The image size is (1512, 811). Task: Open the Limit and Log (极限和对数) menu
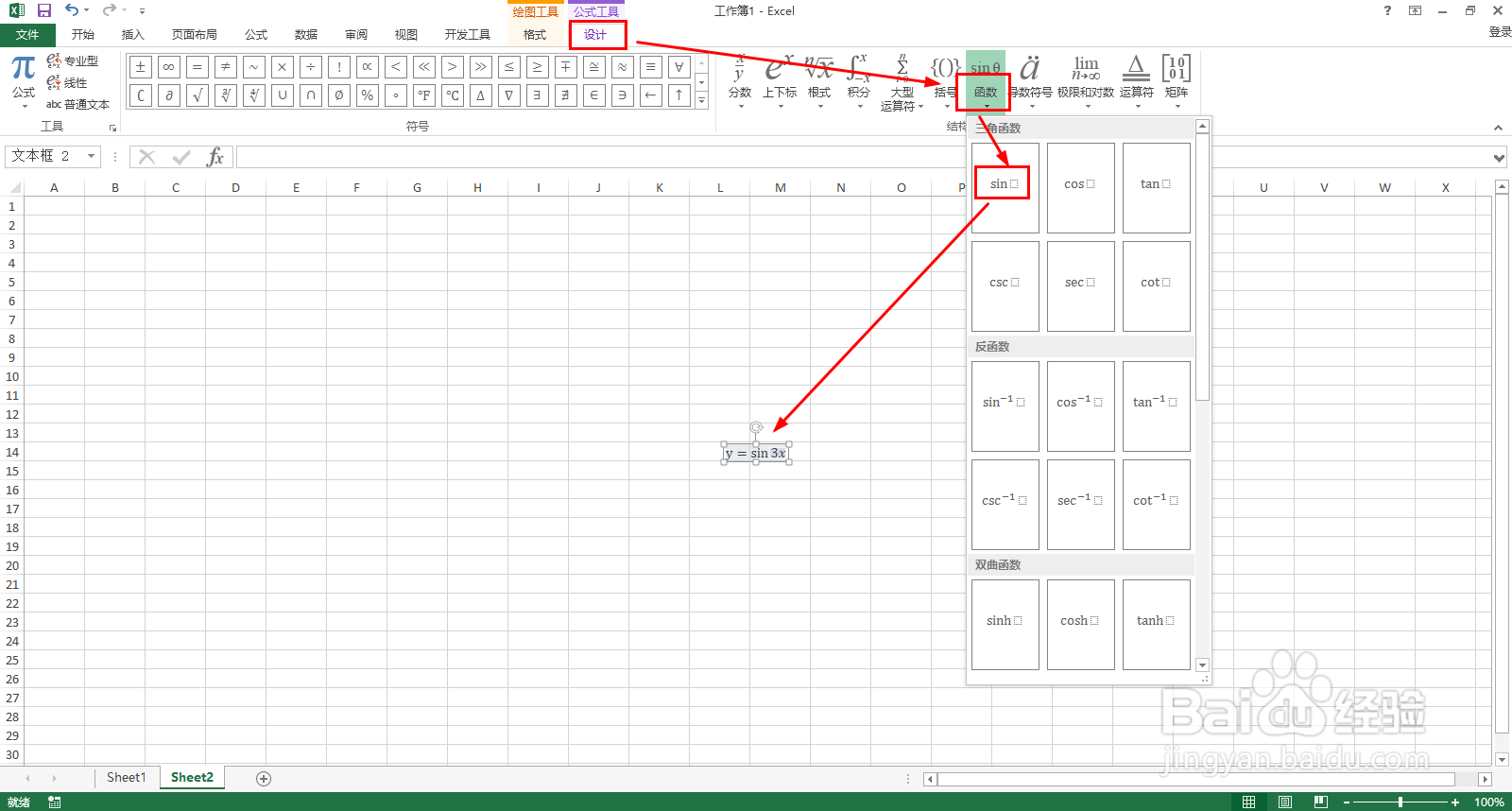pos(1086,81)
